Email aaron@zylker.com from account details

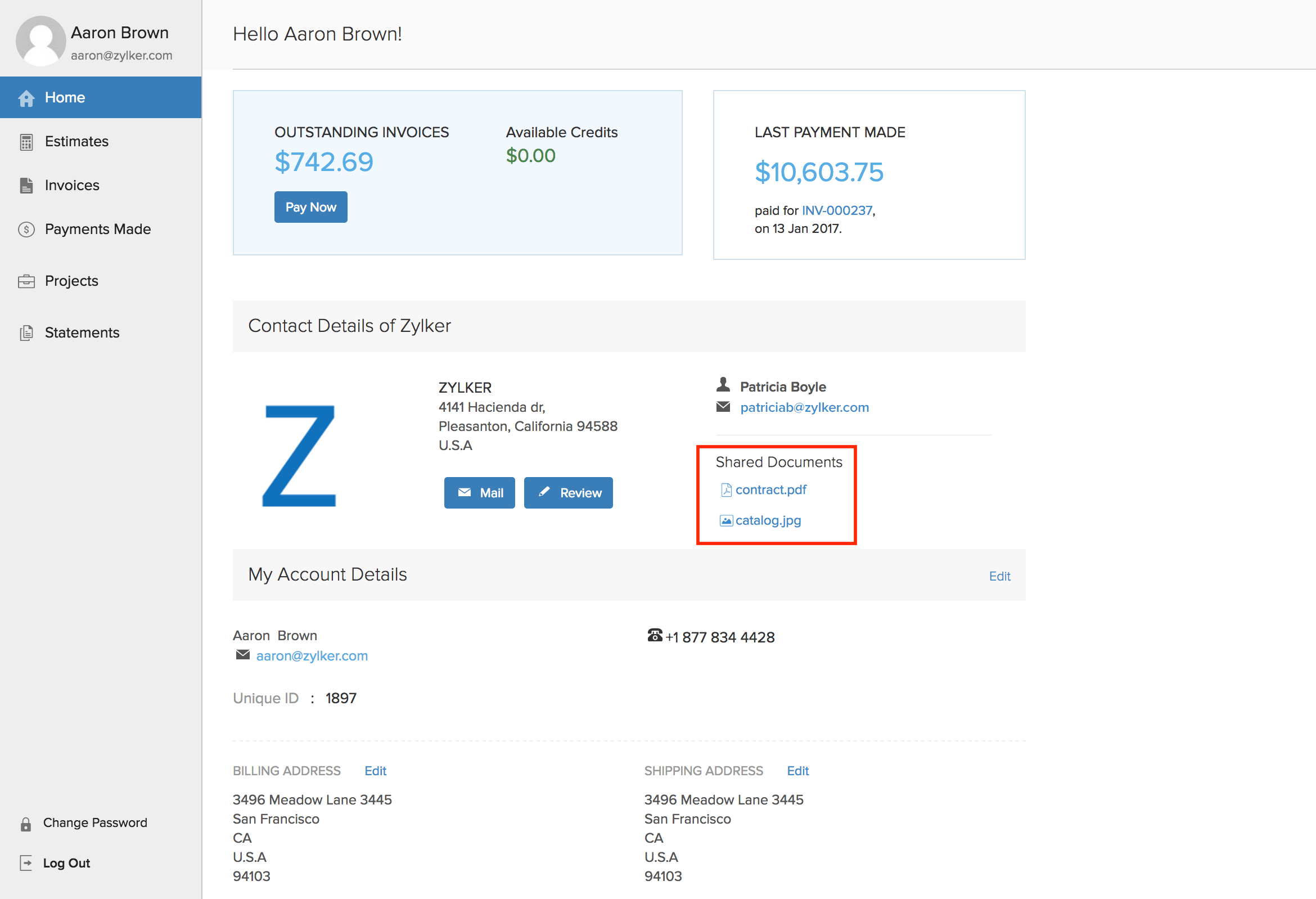312,655
